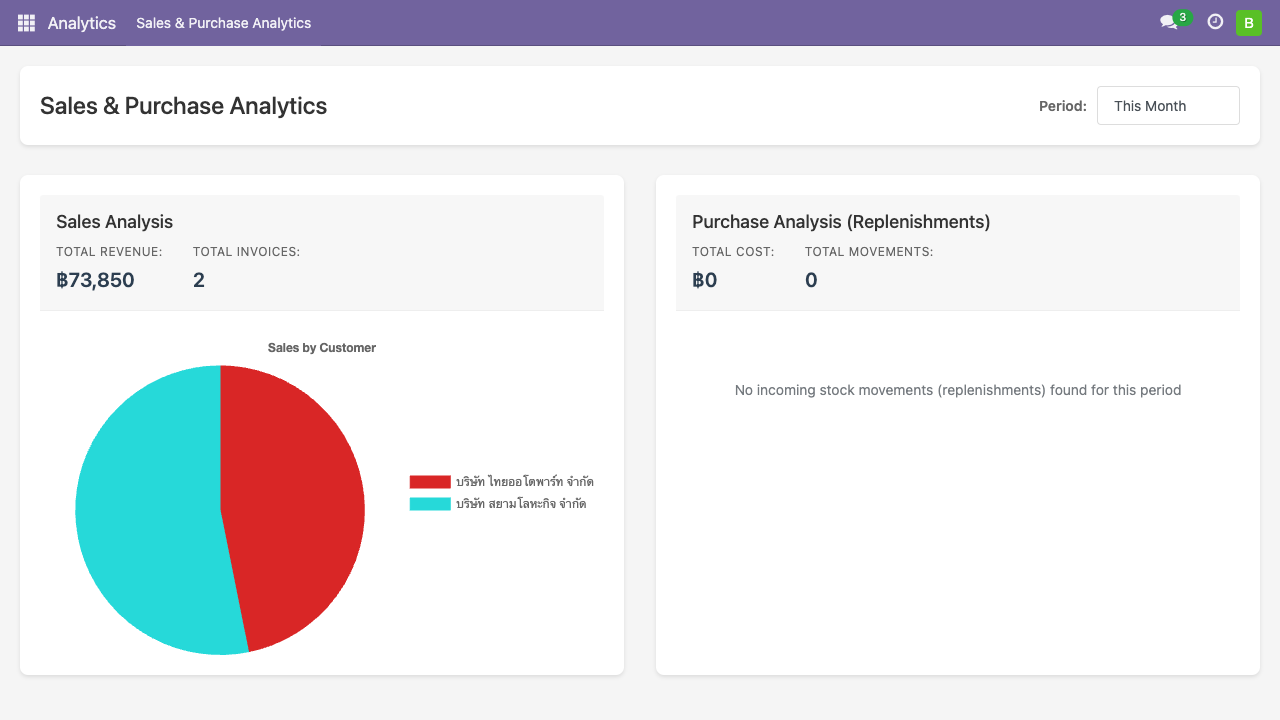Click the Sales & Purchase Analytics breadcrumb

[x=223, y=23]
